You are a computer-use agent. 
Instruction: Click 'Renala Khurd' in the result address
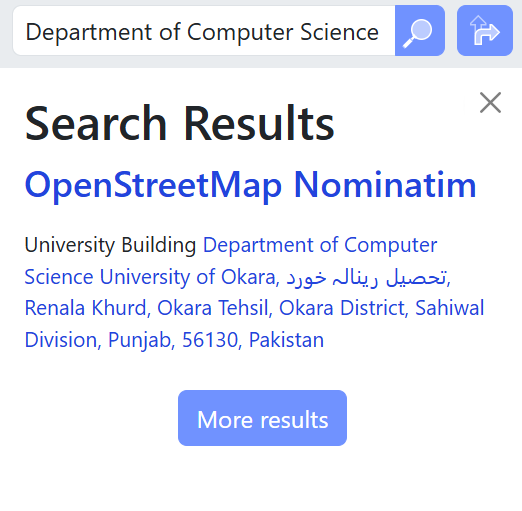tap(86, 308)
